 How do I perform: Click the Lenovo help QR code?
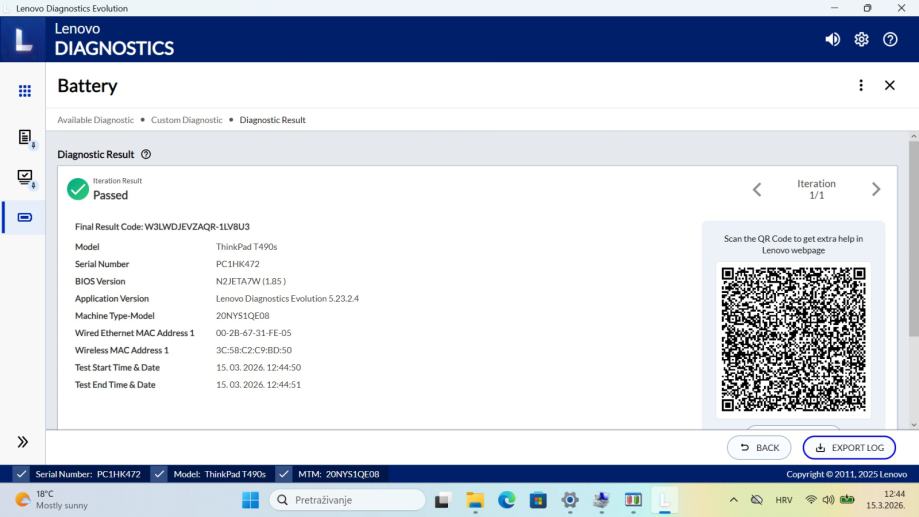tap(793, 339)
